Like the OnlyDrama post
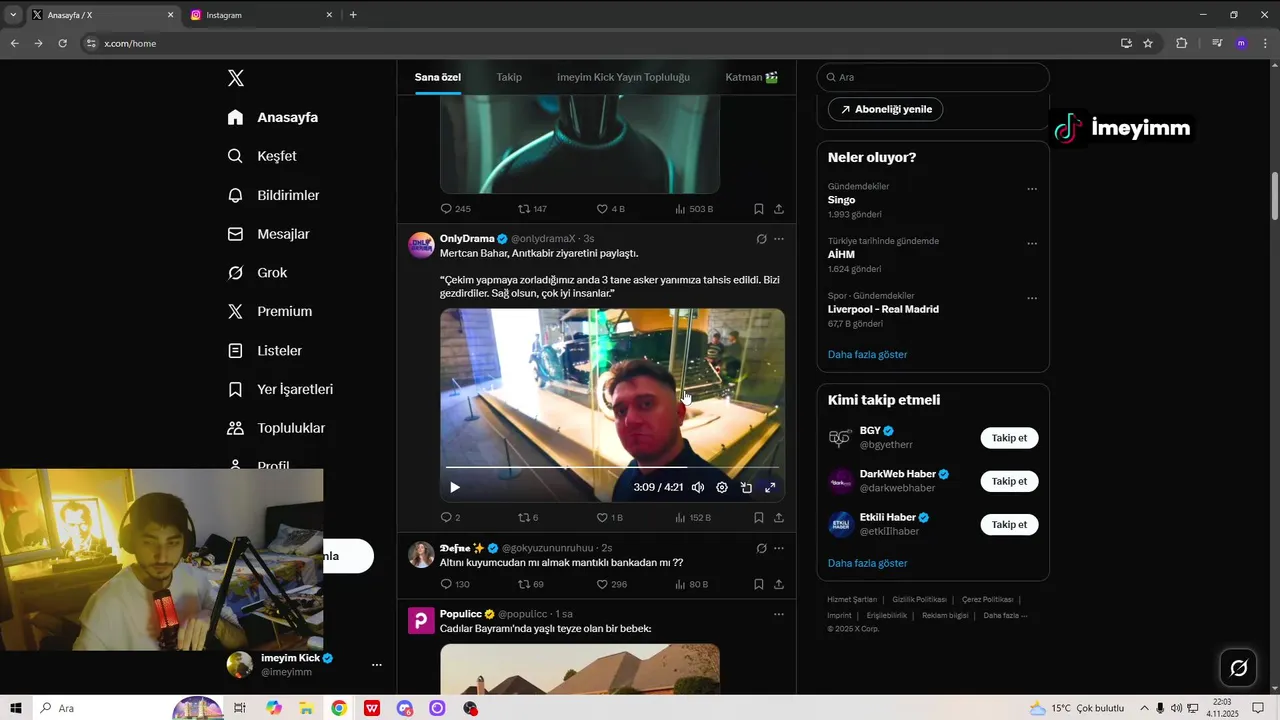This screenshot has width=1280, height=720. [x=609, y=517]
